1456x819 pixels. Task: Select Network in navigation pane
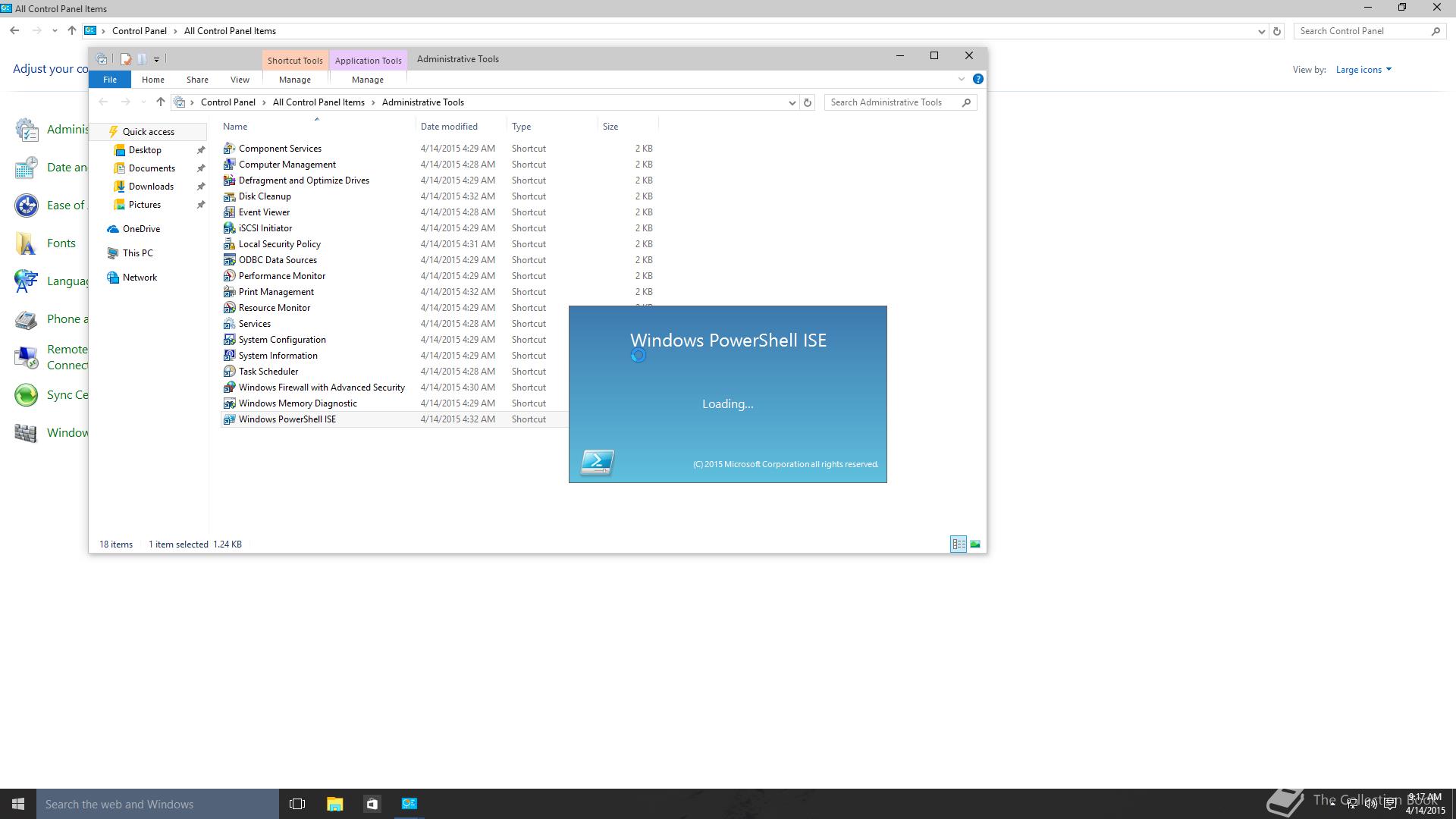coord(140,278)
